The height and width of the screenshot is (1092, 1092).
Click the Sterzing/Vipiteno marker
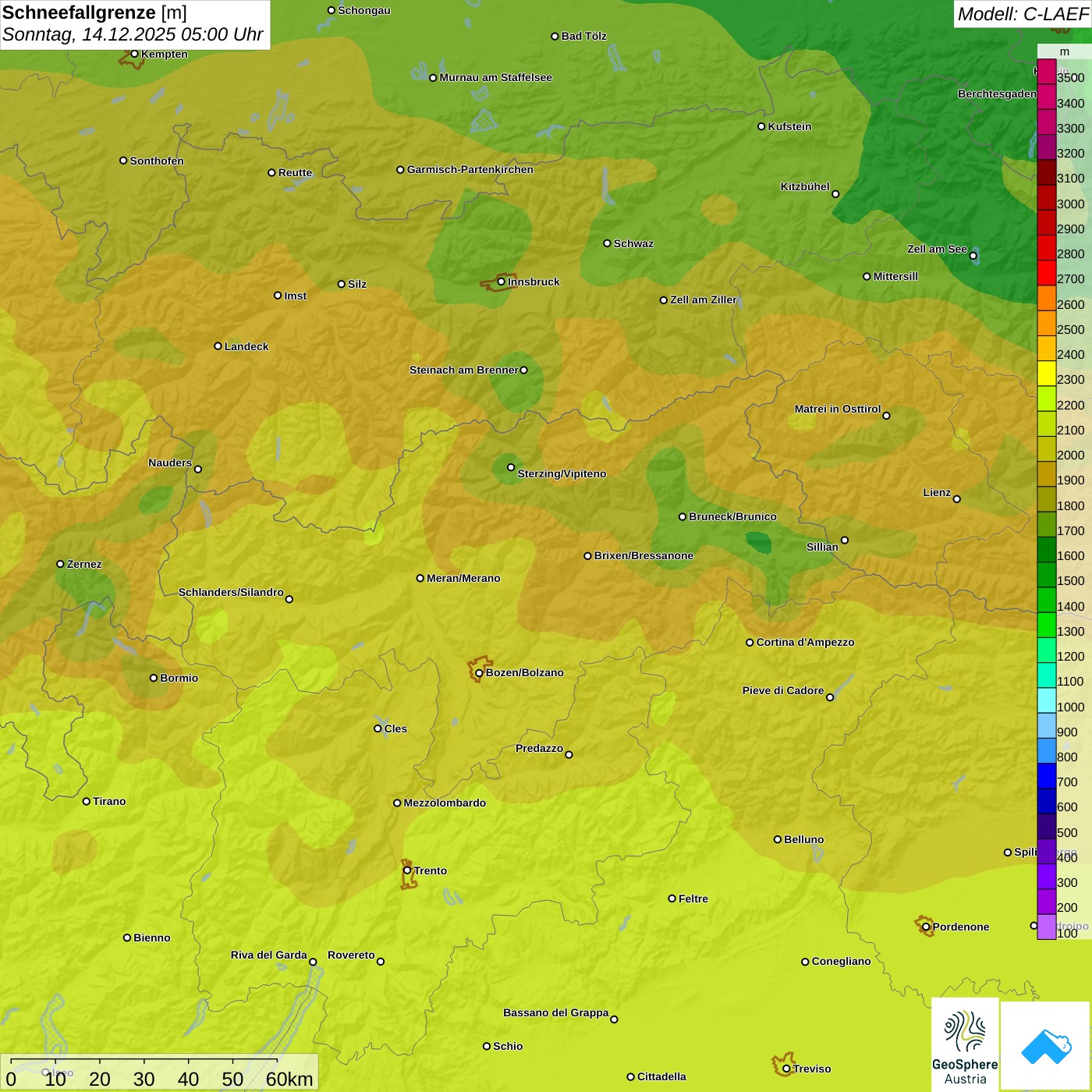pyautogui.click(x=511, y=467)
